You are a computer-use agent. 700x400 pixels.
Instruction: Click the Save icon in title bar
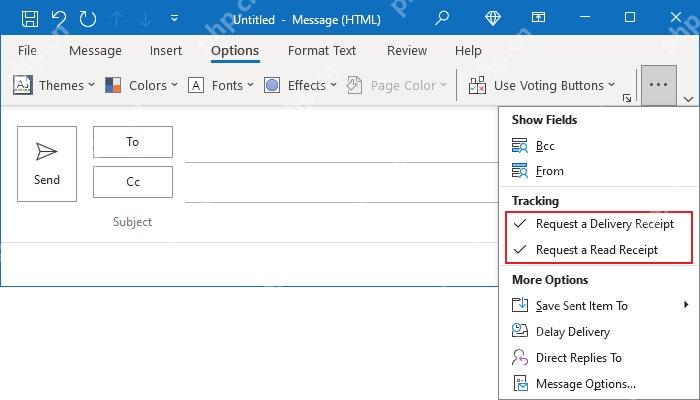[30, 19]
